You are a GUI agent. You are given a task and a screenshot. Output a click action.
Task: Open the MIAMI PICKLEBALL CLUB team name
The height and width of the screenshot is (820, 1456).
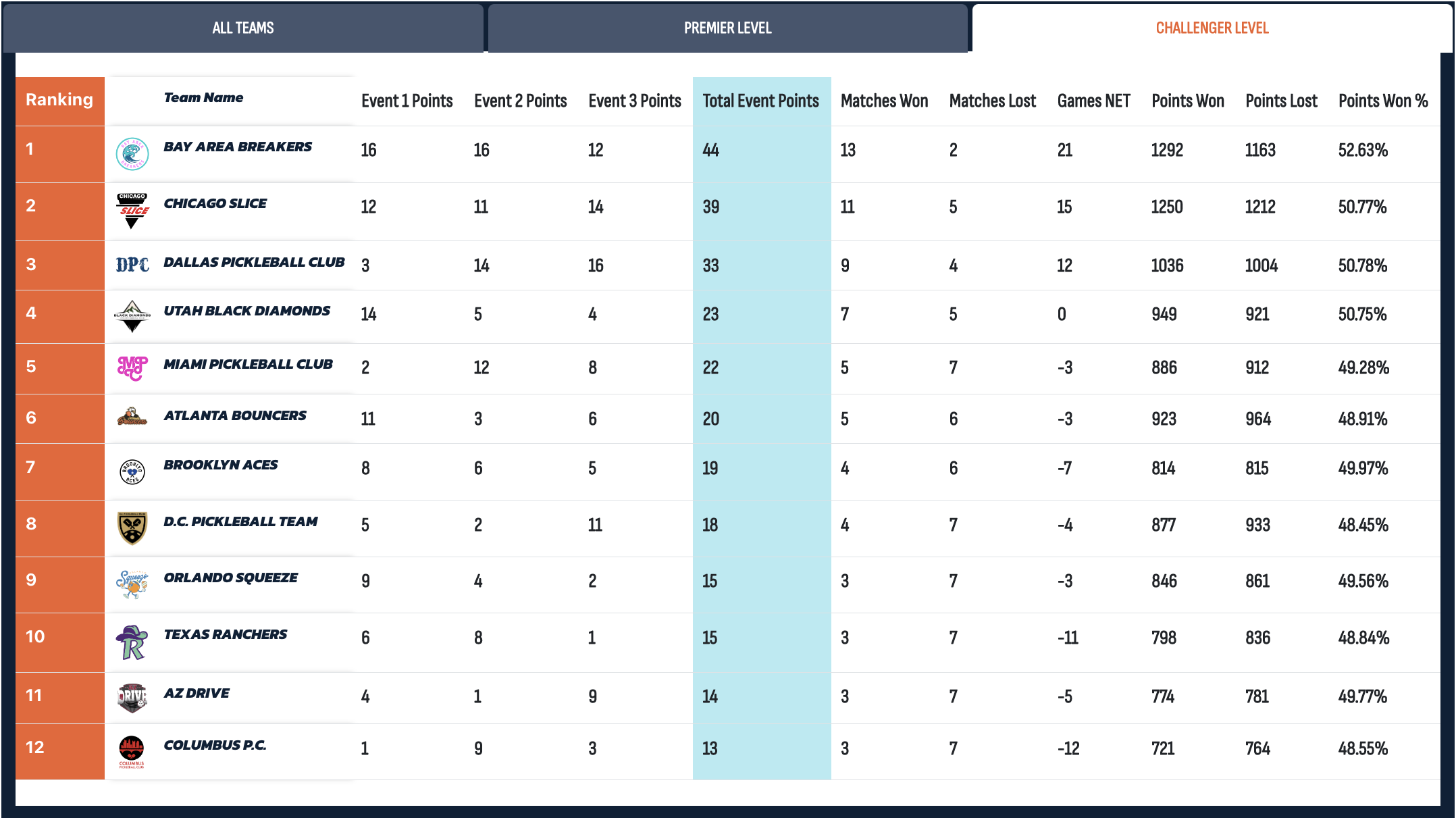(248, 364)
